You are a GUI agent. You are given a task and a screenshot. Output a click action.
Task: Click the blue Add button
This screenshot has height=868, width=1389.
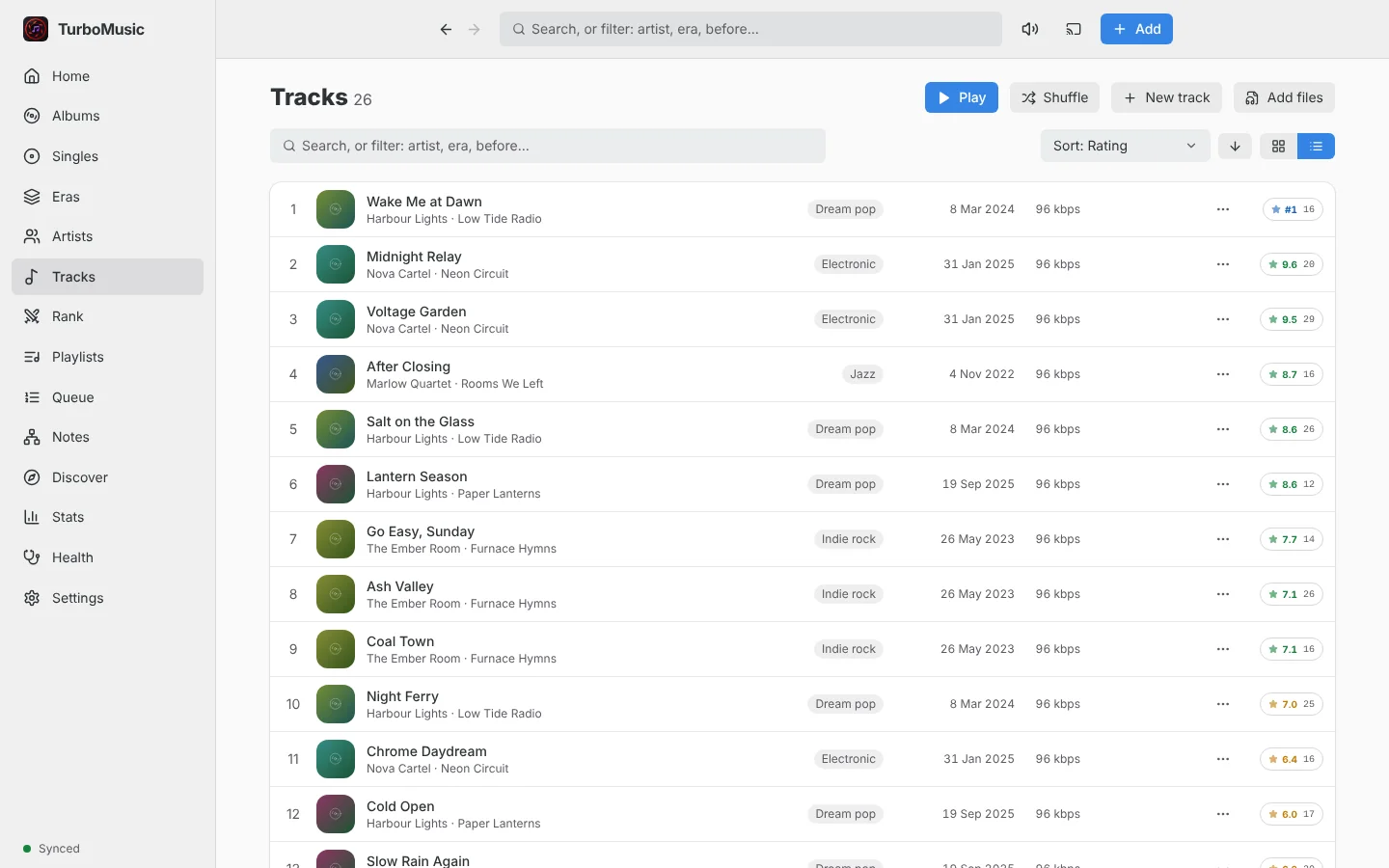[1136, 29]
